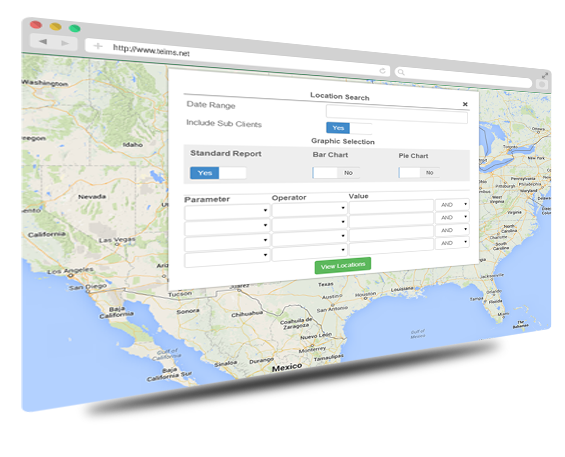Click the browser forward arrow
Viewport: 565px width, 457px height.
coord(65,43)
